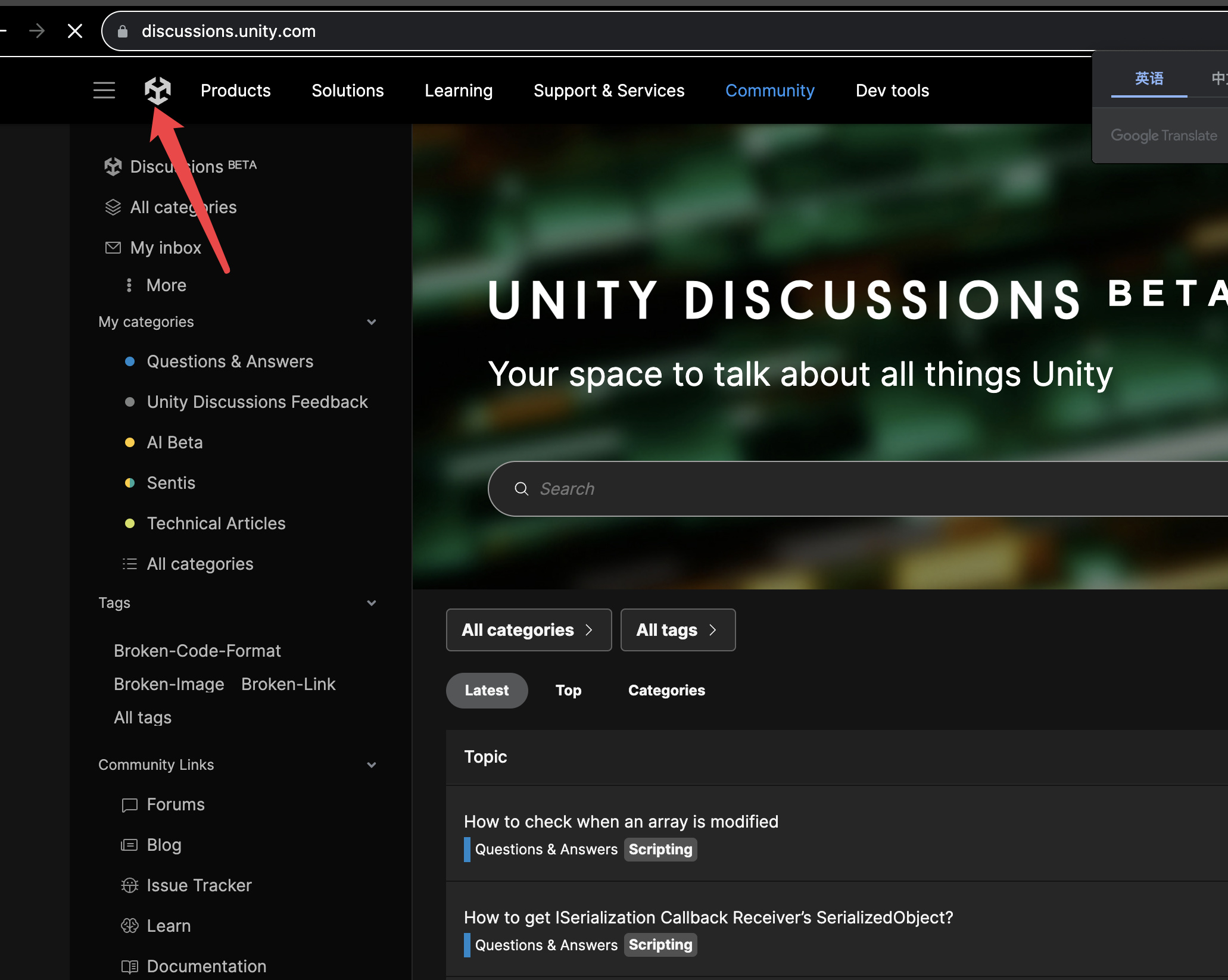Collapse the Community Links section

pyautogui.click(x=372, y=765)
